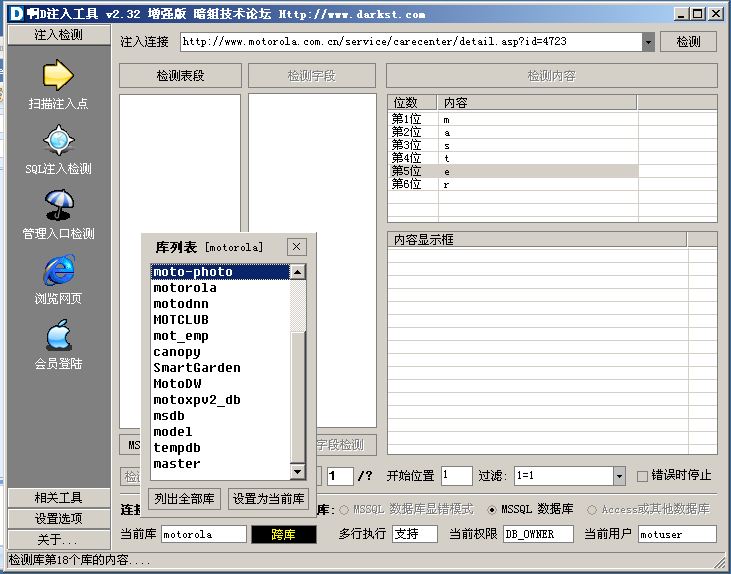Select Access或其他数据库 radio button
The width and height of the screenshot is (731, 574).
coord(592,510)
